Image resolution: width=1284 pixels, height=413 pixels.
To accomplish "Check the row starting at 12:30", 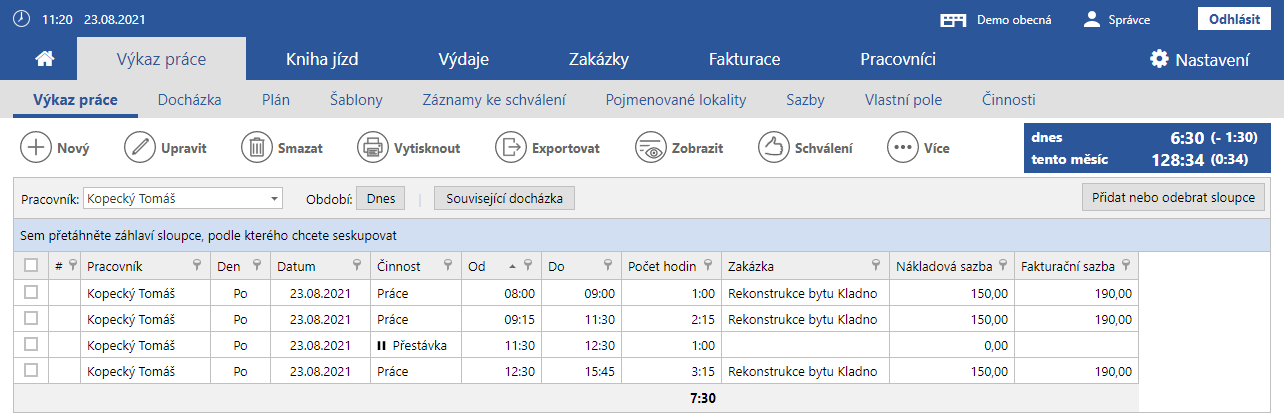I will coord(31,370).
